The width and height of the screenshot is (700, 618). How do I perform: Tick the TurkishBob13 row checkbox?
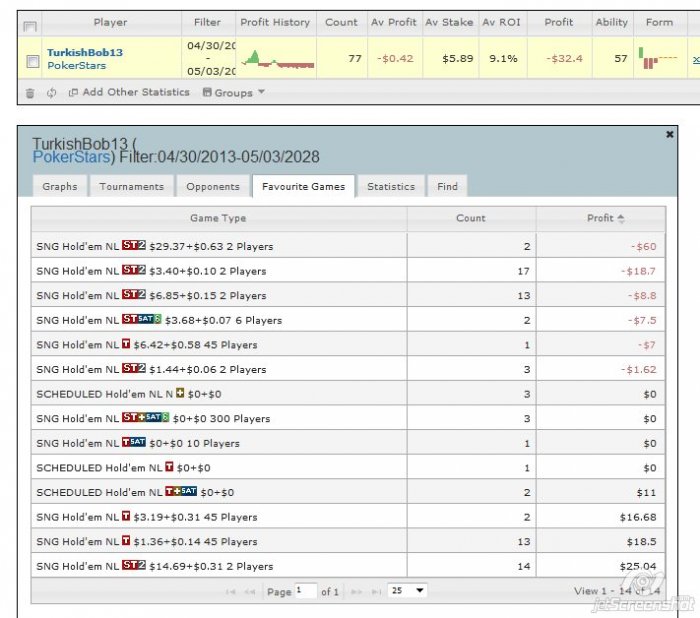(32, 61)
